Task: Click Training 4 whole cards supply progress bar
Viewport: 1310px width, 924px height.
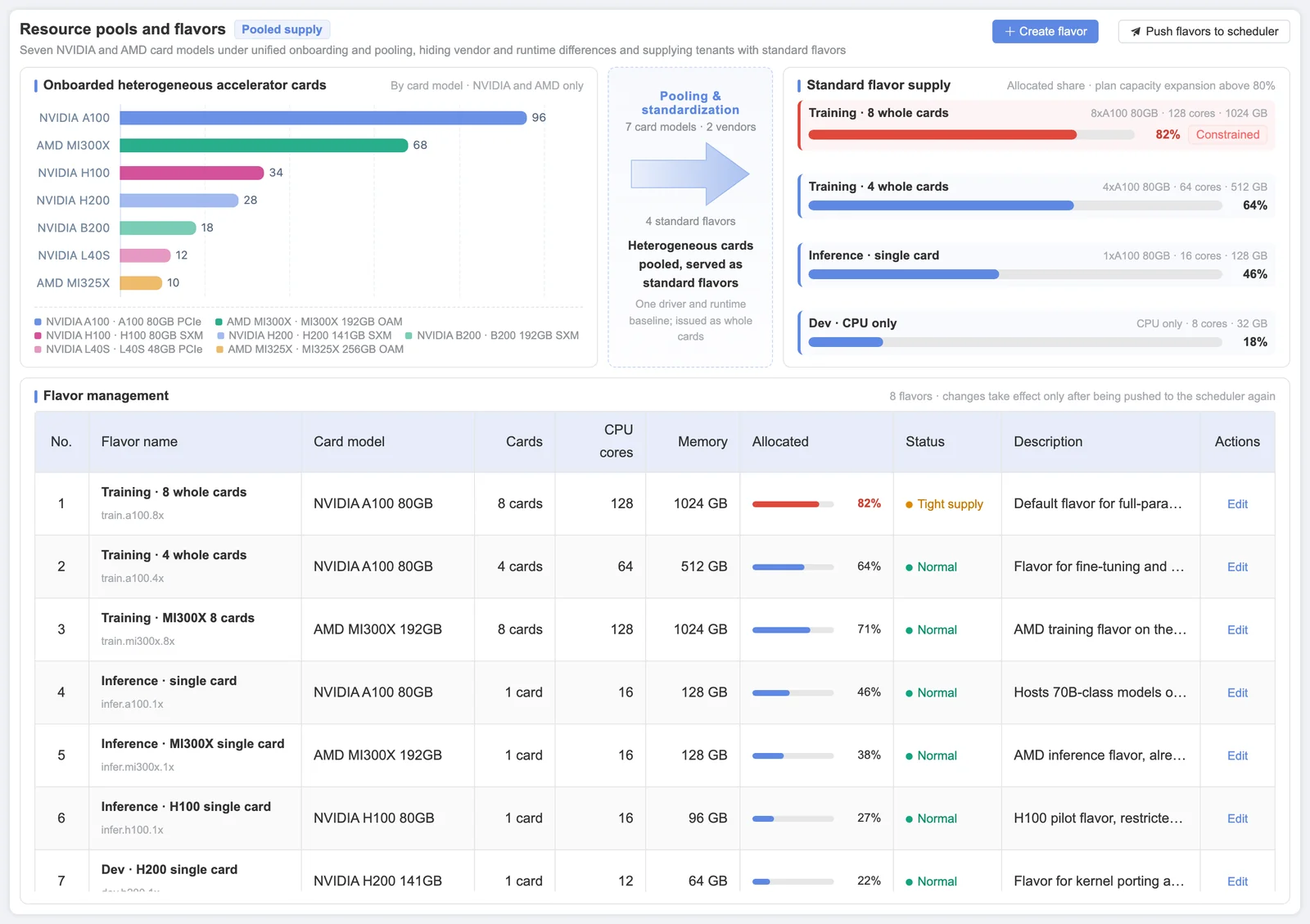Action: (x=1015, y=205)
